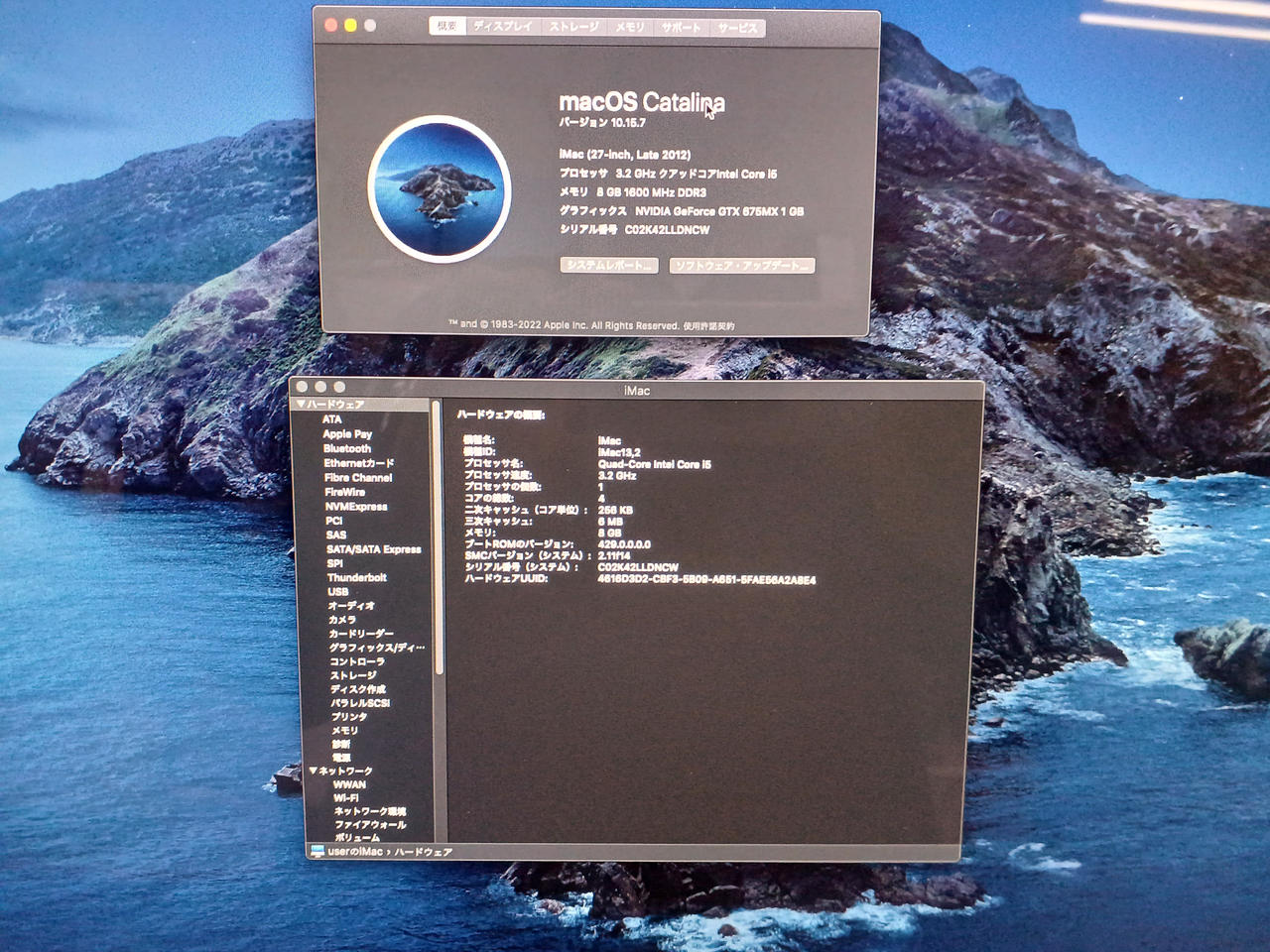
Task: Click the システムレポート button
Action: [609, 266]
